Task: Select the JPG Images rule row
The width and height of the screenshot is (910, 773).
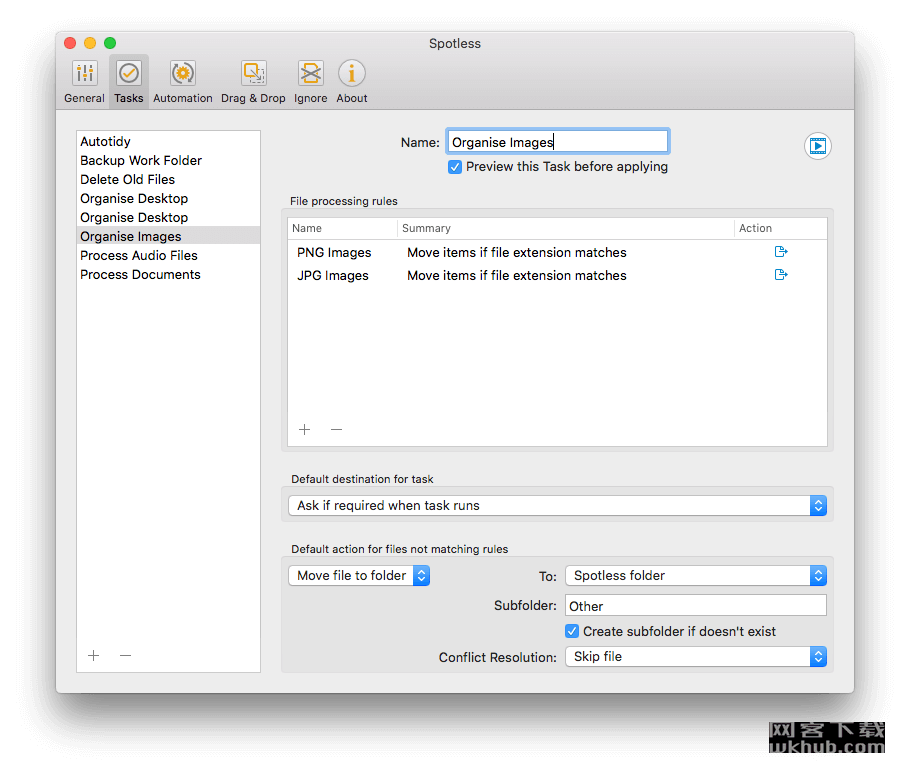Action: point(557,276)
